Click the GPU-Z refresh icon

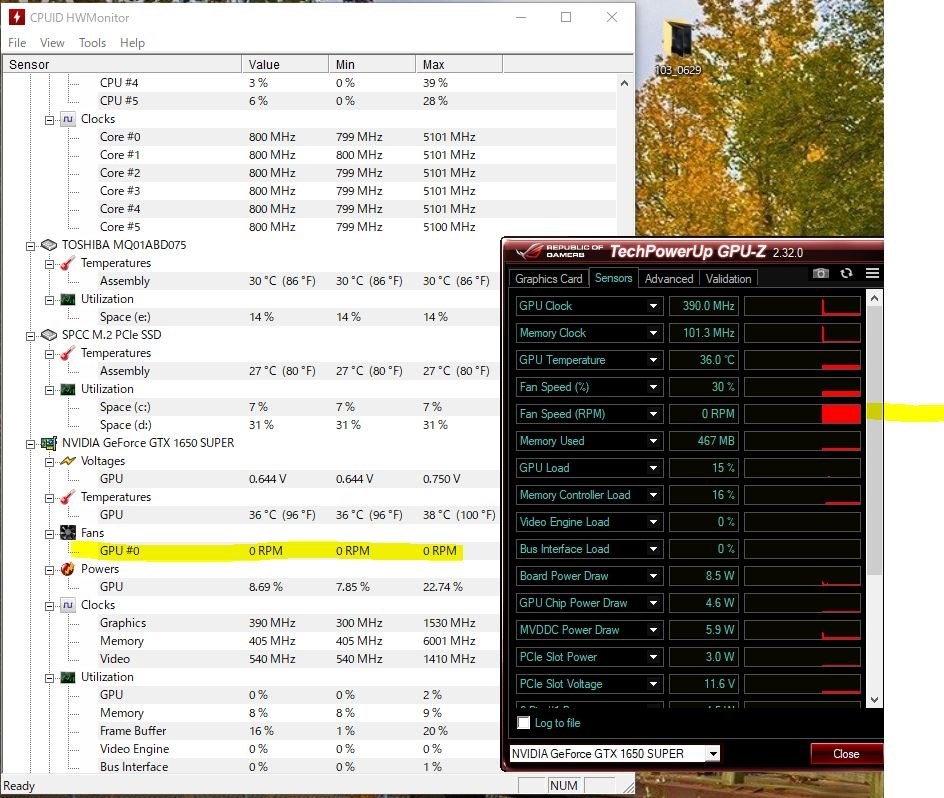pyautogui.click(x=846, y=273)
